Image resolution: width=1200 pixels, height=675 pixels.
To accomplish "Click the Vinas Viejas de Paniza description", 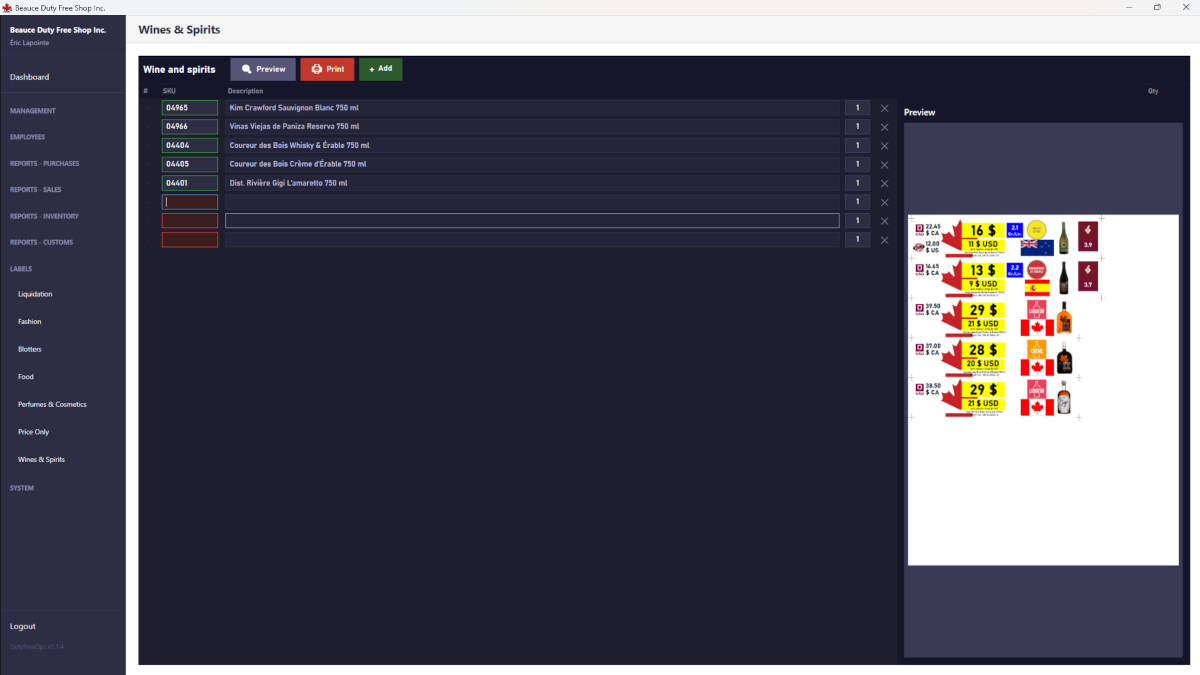I will (x=532, y=127).
